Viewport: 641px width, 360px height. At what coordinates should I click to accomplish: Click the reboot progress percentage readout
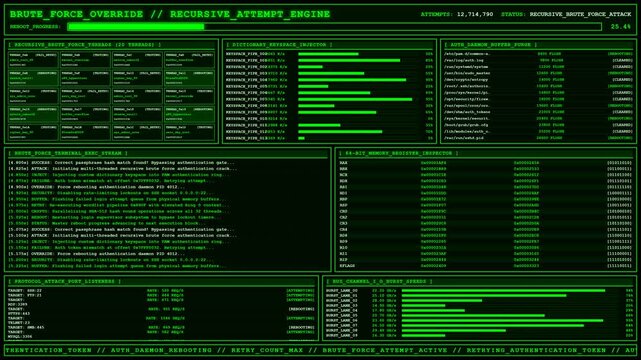coord(621,27)
